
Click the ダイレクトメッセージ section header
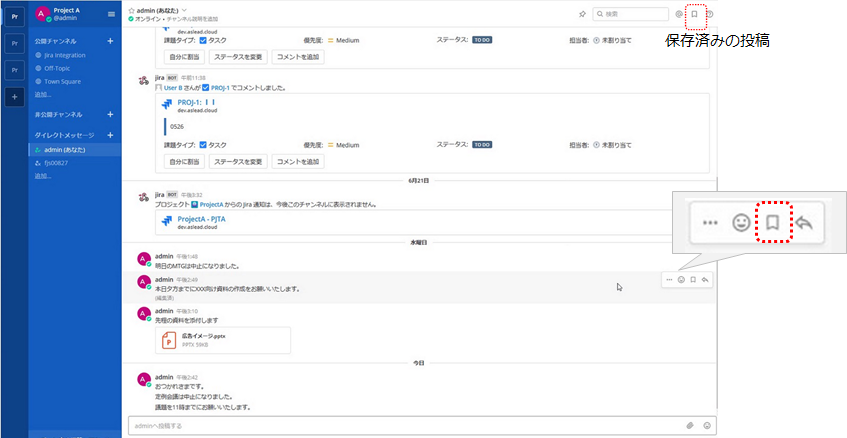click(64, 135)
